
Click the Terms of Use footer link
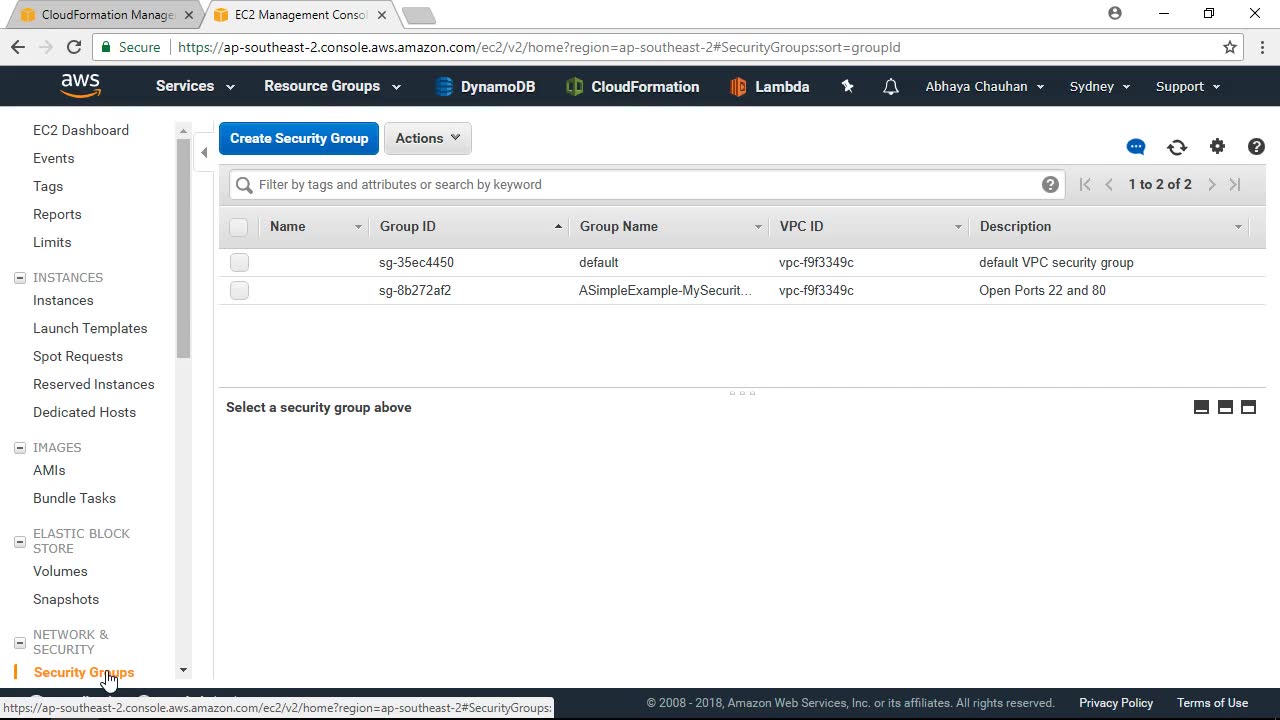coord(1212,703)
